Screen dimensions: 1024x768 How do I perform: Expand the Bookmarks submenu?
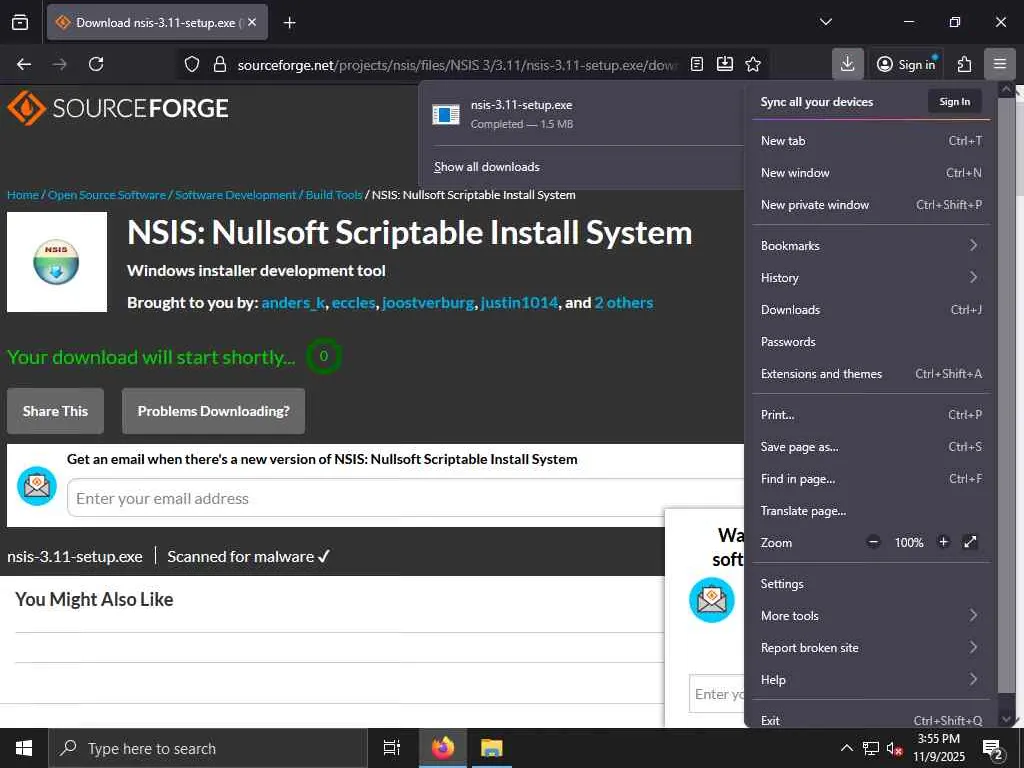[x=871, y=246]
